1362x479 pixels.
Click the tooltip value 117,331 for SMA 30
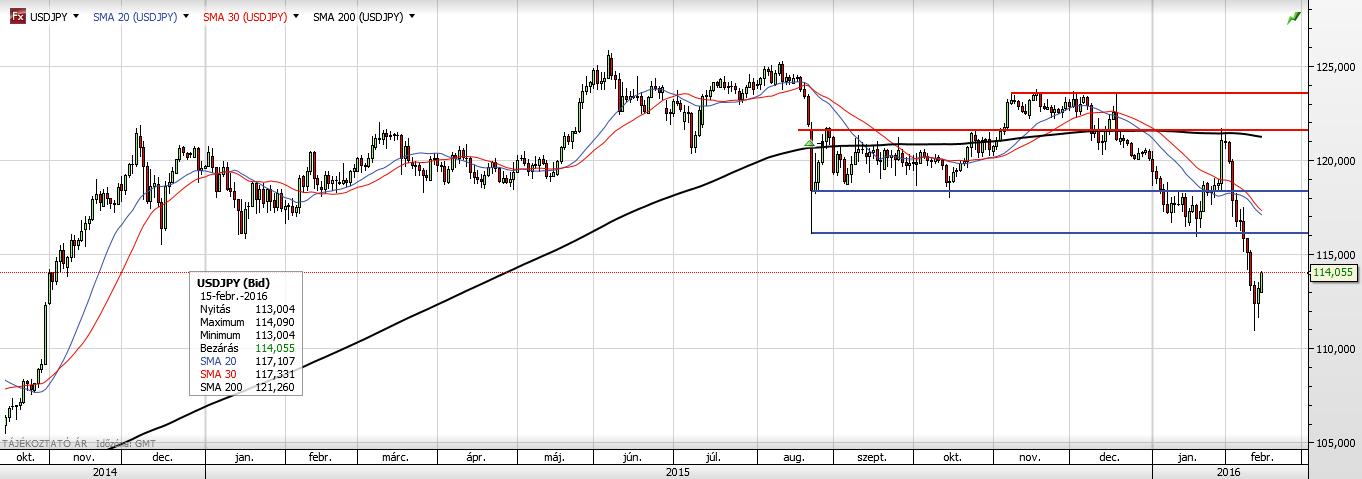pos(274,374)
